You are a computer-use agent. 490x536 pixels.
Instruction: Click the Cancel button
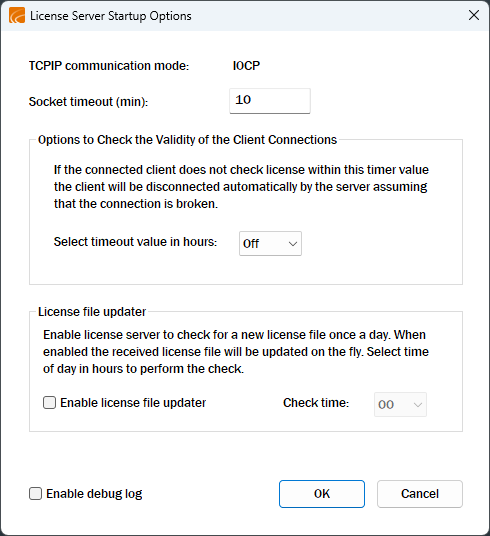420,494
